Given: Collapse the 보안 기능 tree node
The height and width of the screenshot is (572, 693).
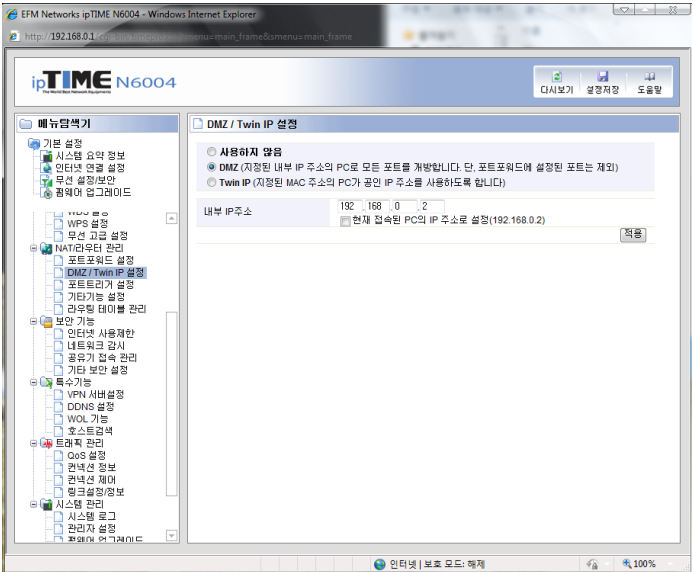Looking at the screenshot, I should click(34, 321).
